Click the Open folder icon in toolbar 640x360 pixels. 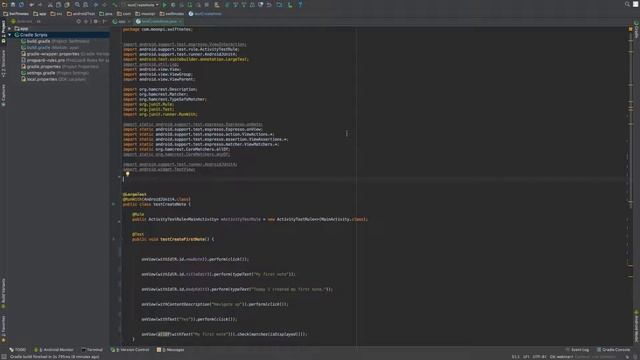tap(4, 5)
